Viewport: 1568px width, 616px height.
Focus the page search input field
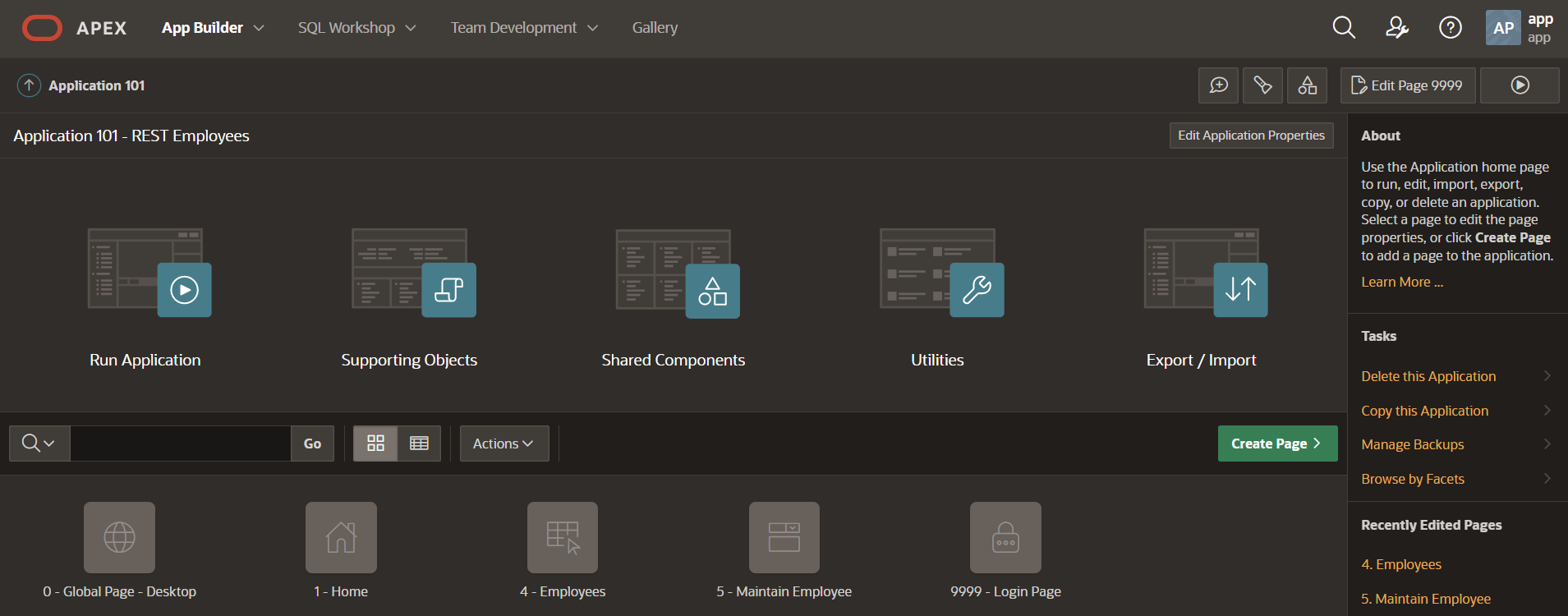pos(181,444)
